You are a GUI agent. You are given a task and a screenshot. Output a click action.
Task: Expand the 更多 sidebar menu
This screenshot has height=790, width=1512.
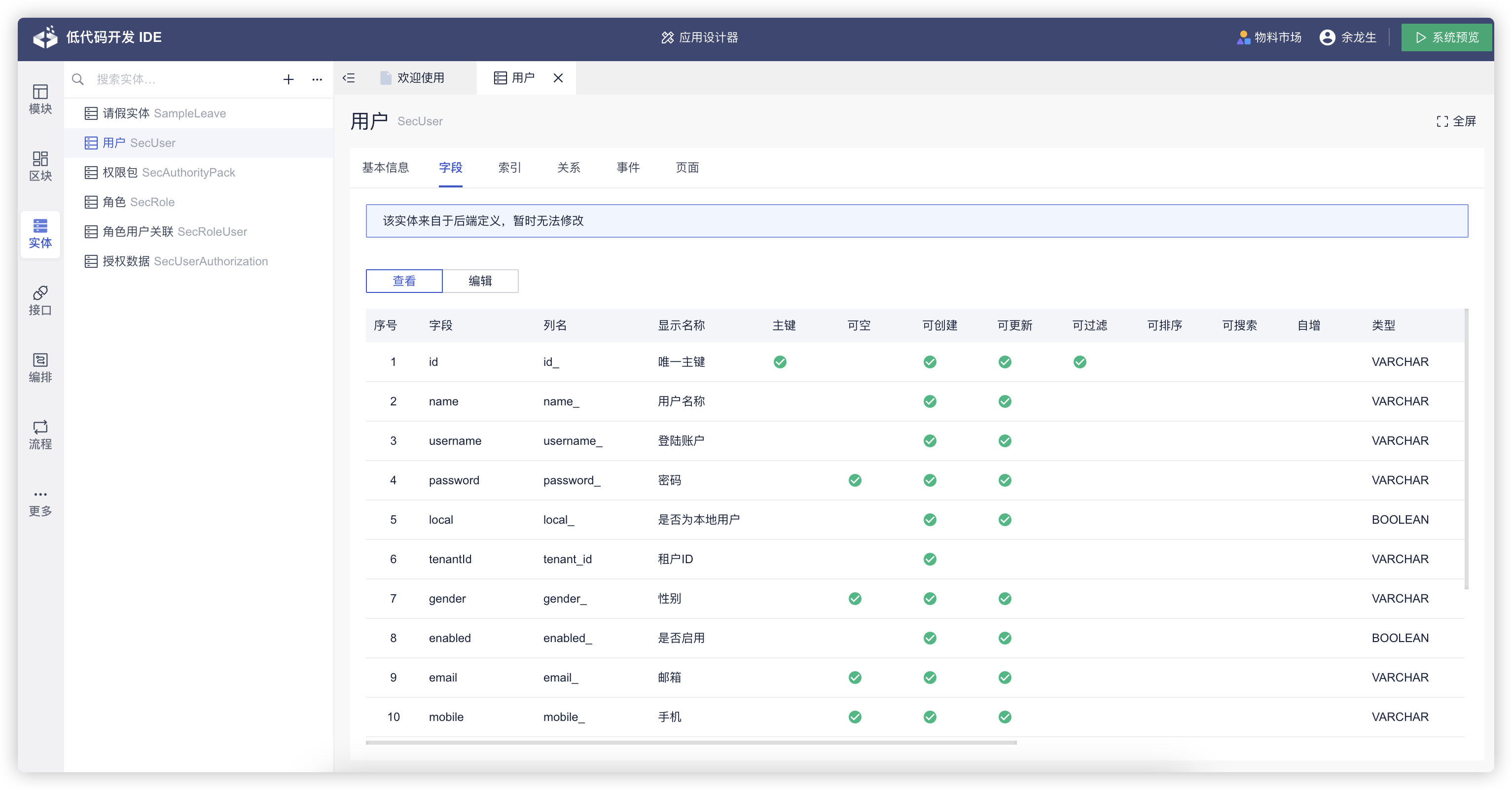(40, 503)
